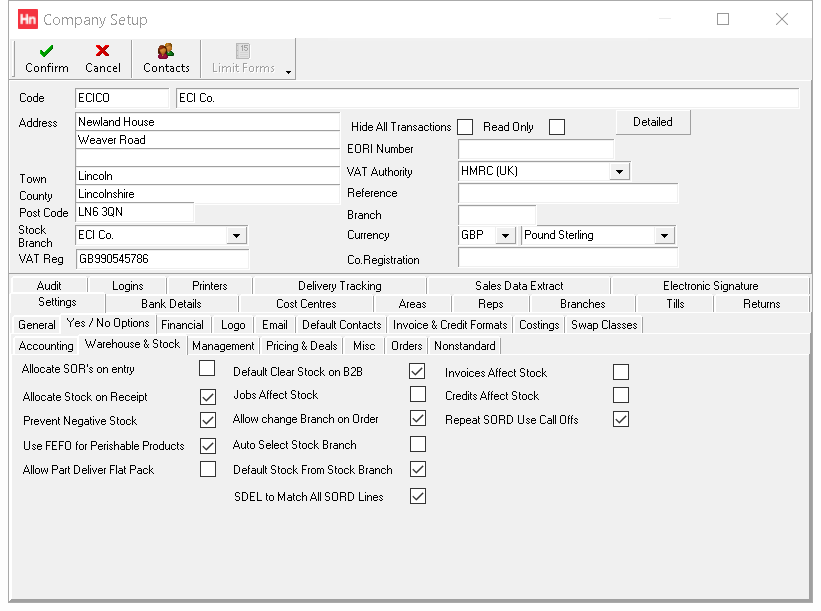Click into the Co.Registration field
The height and width of the screenshot is (611, 821).
pos(568,258)
